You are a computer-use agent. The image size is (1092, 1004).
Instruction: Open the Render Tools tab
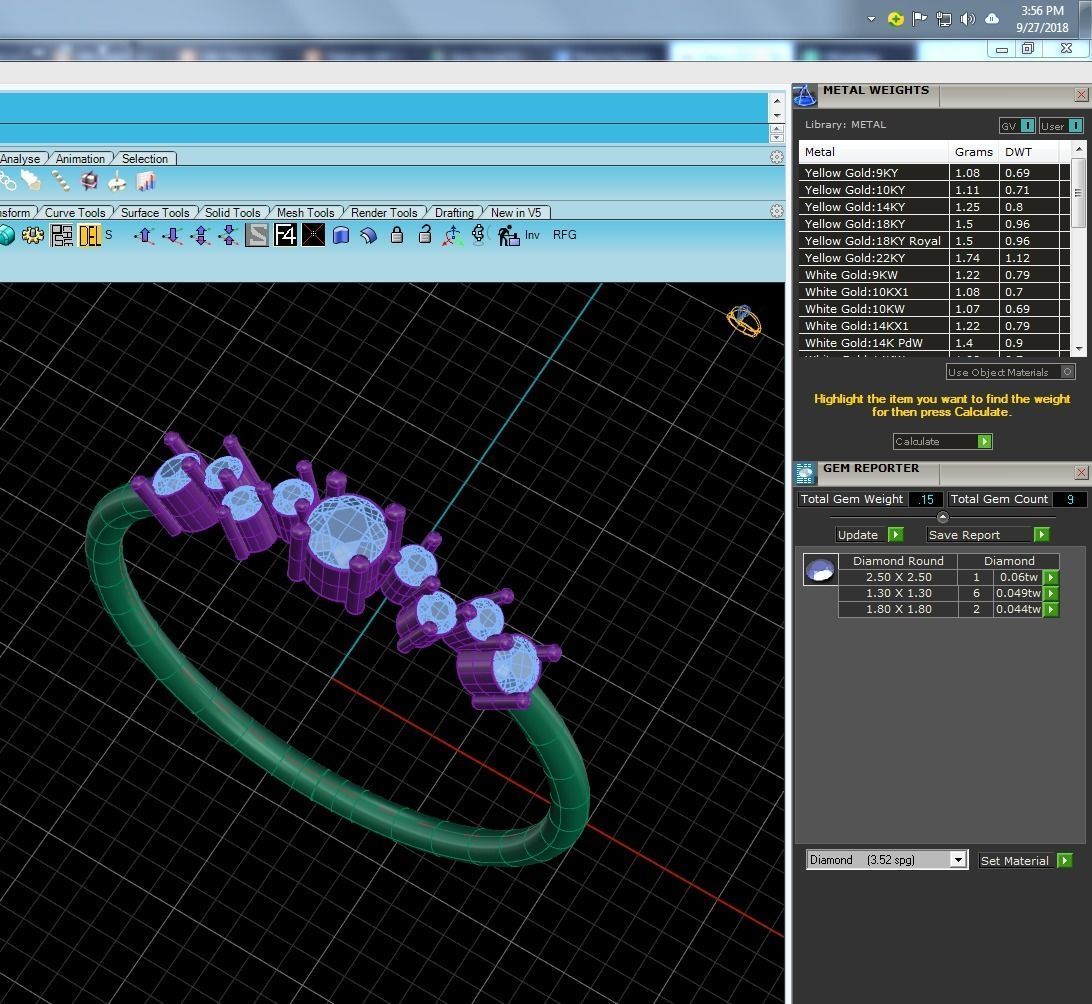point(384,212)
